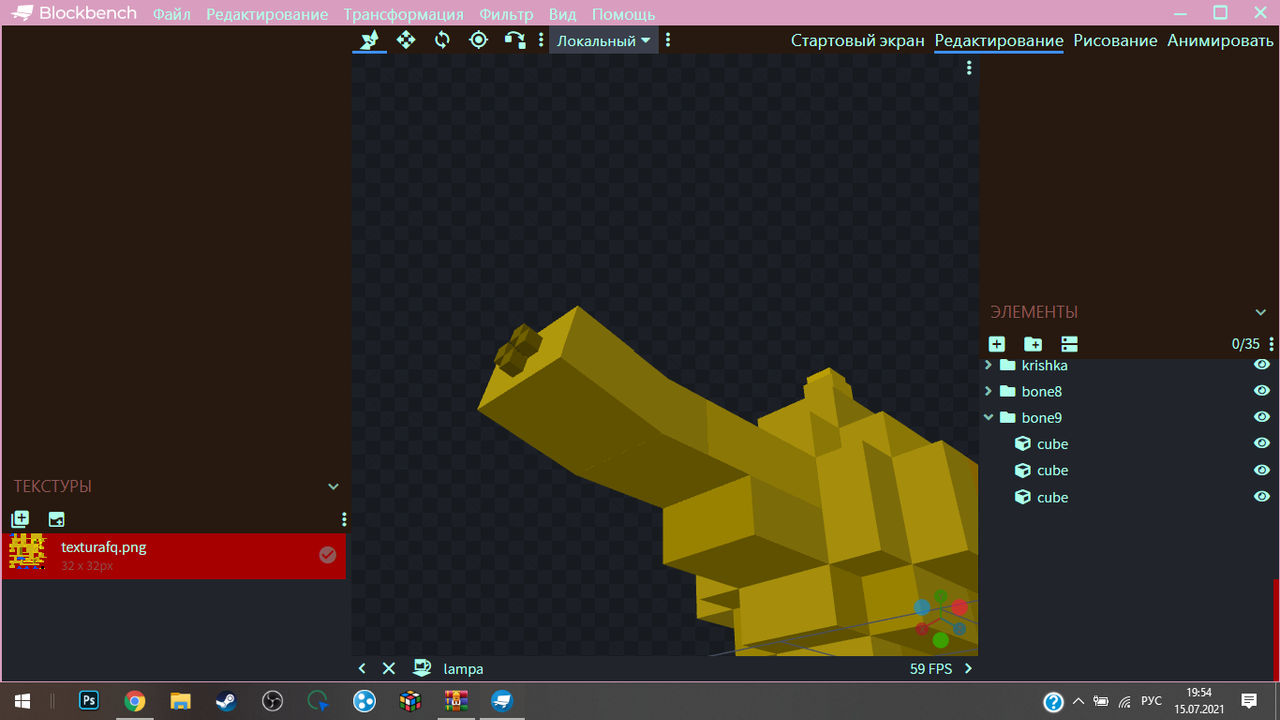Click the Add Group icon in Elements
Viewport: 1280px width, 720px height.
point(1033,344)
